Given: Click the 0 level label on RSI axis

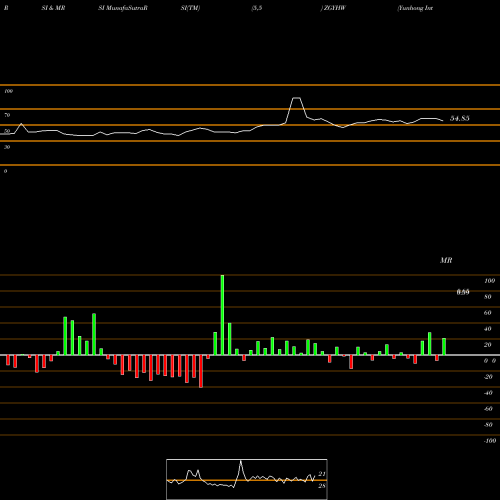Looking at the screenshot, I should (5, 171).
